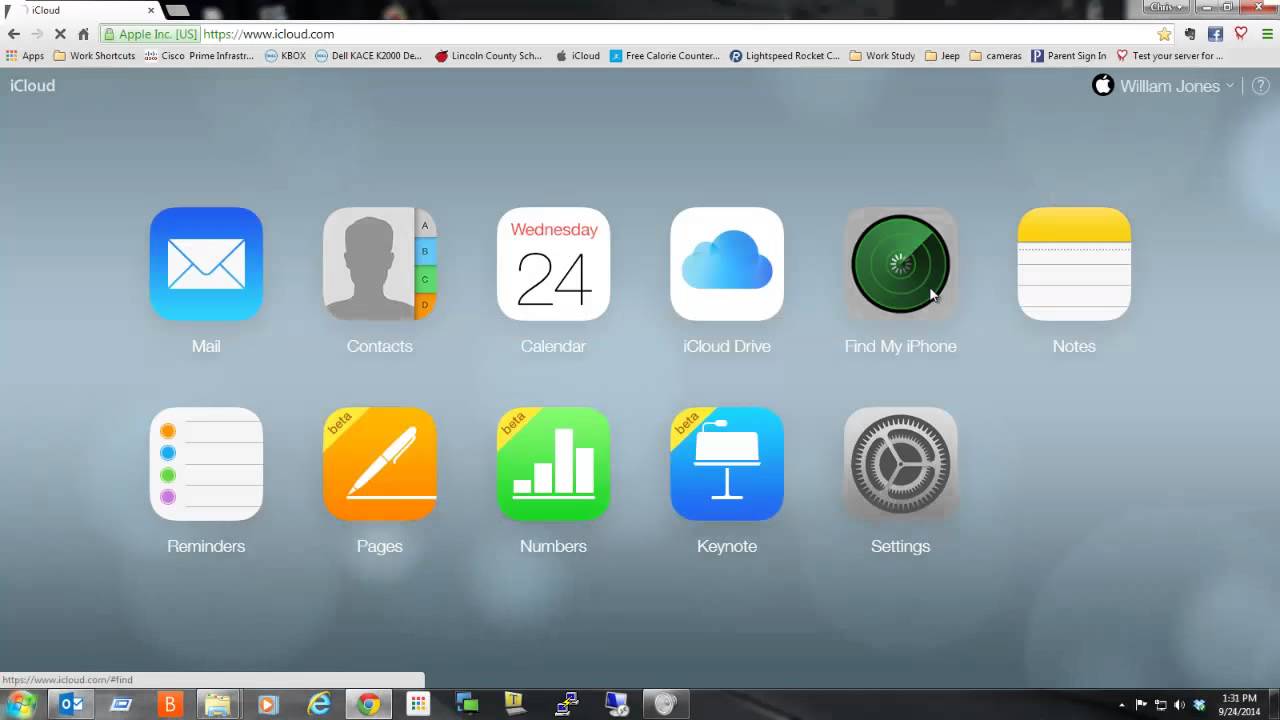Image resolution: width=1280 pixels, height=720 pixels.
Task: Click the Keynote label
Action: (x=727, y=546)
